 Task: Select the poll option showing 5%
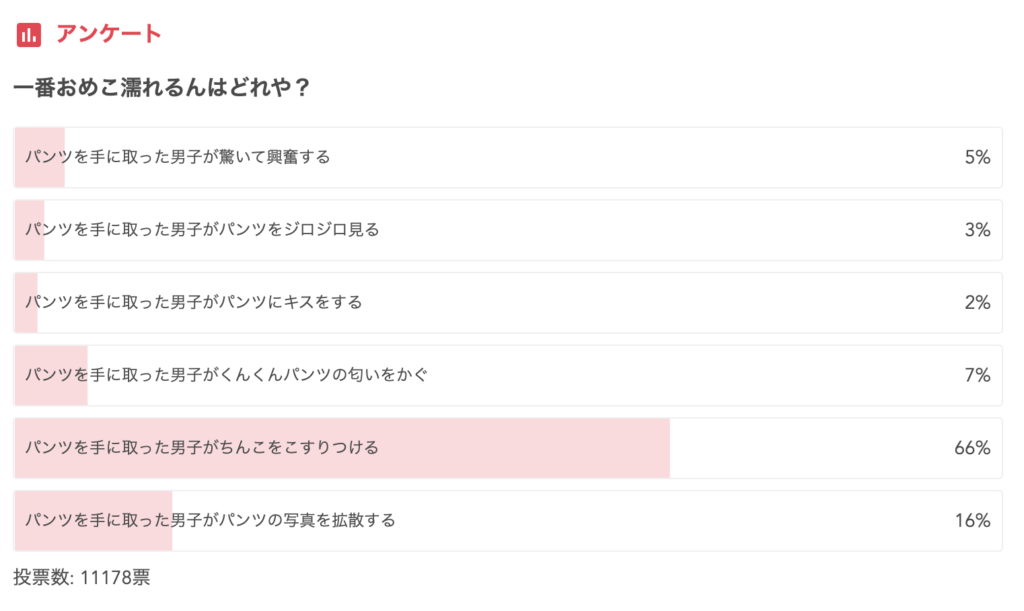pyautogui.click(x=507, y=157)
